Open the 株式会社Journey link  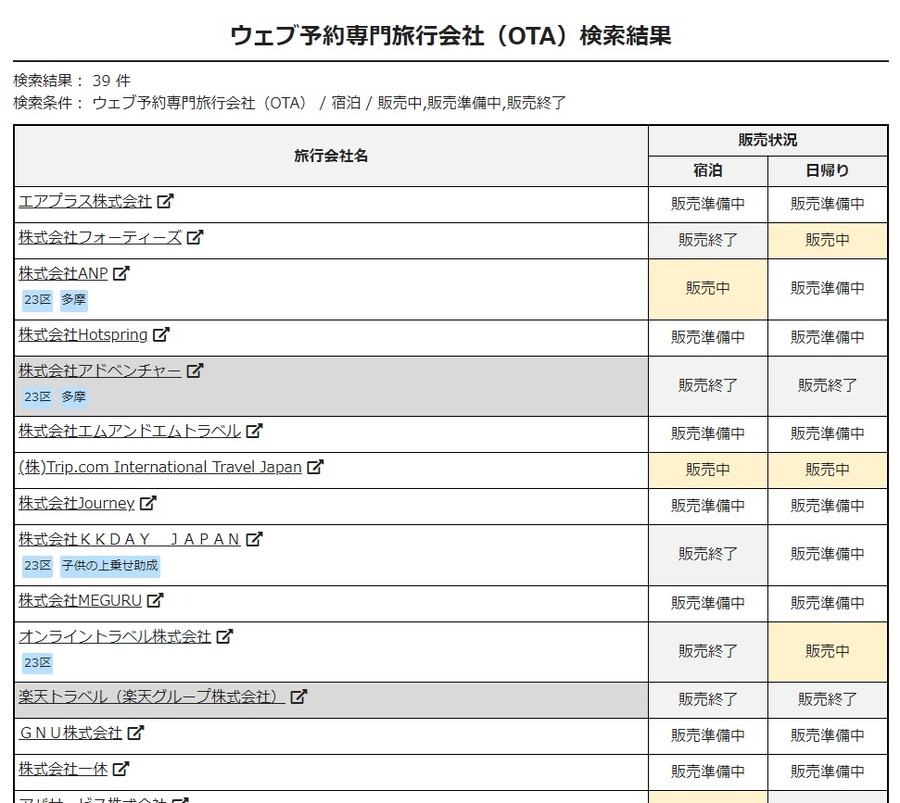pos(76,503)
